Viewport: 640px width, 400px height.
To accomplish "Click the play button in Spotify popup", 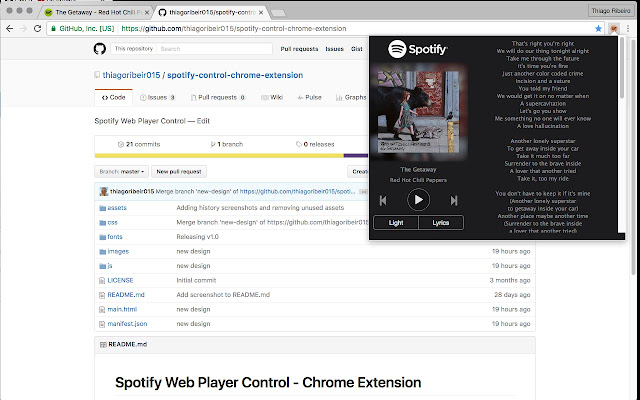I will coord(418,200).
